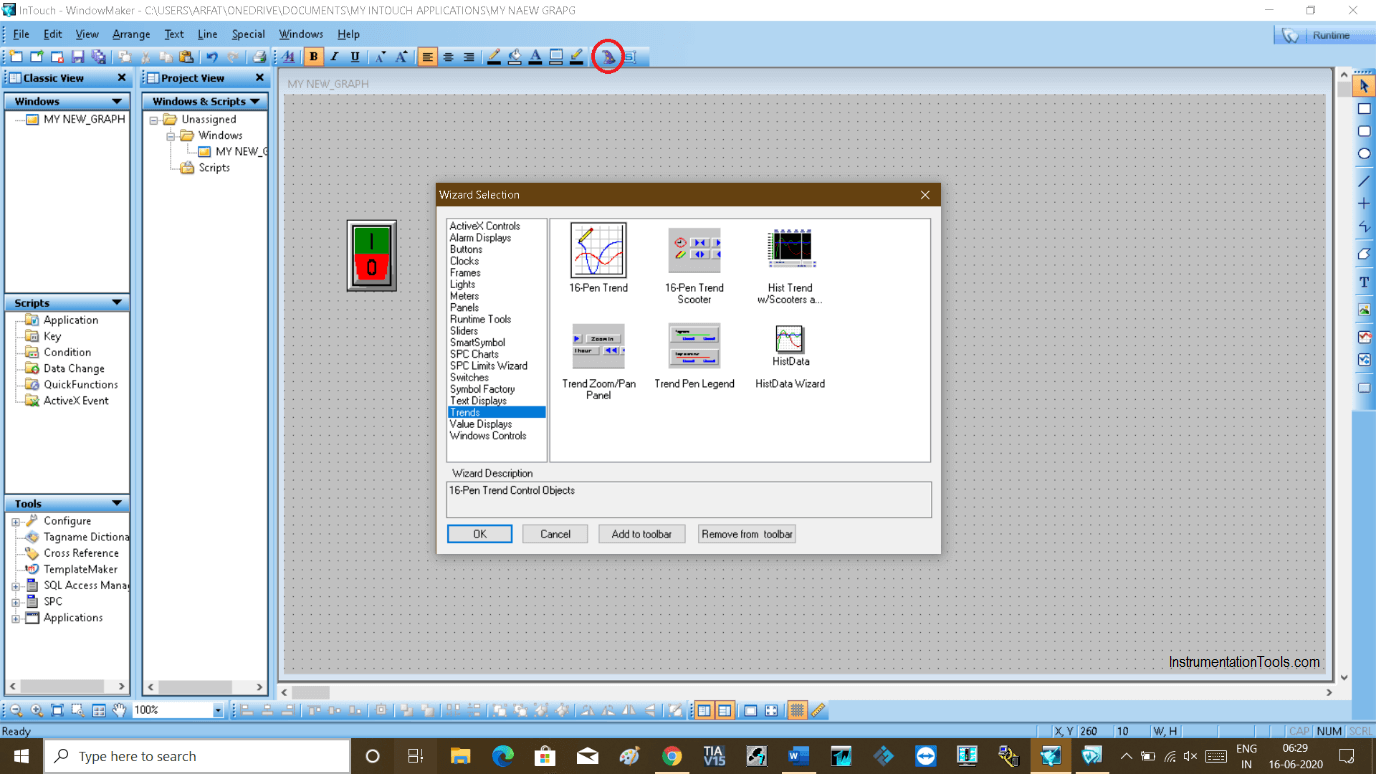Viewport: 1376px width, 774px height.
Task: Open the Special menu
Action: point(248,34)
